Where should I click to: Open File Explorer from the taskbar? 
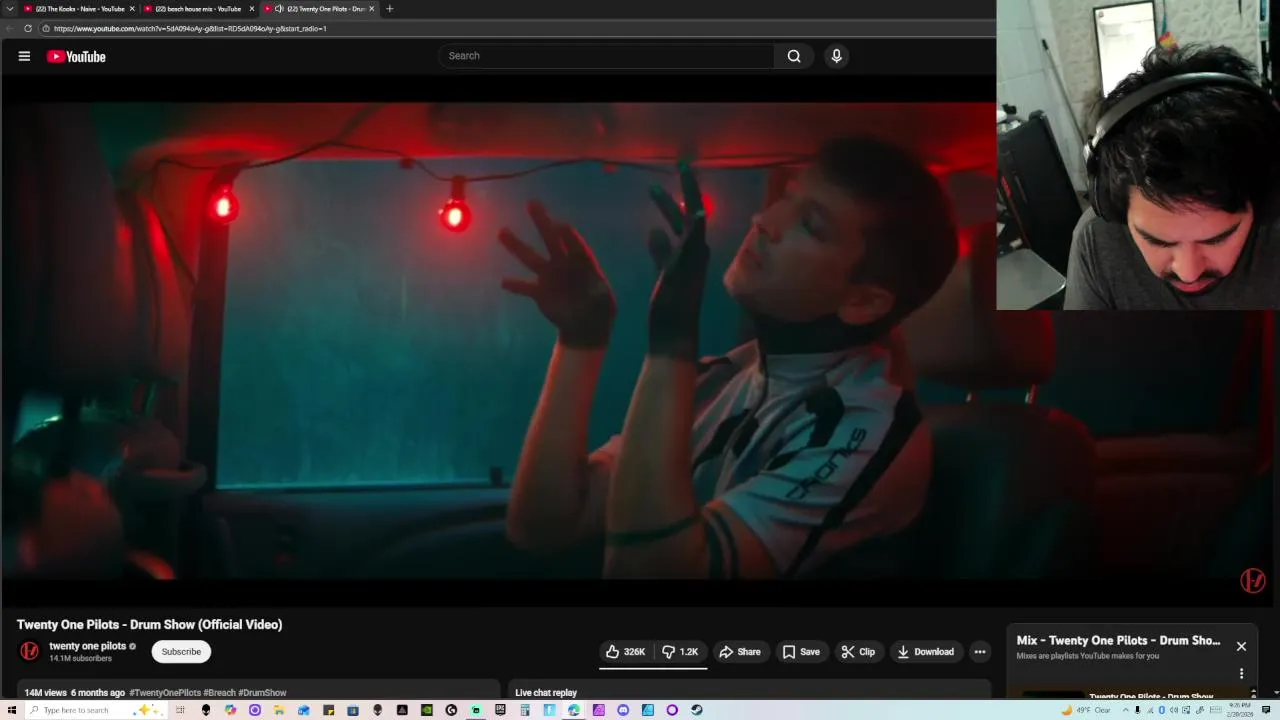point(277,710)
